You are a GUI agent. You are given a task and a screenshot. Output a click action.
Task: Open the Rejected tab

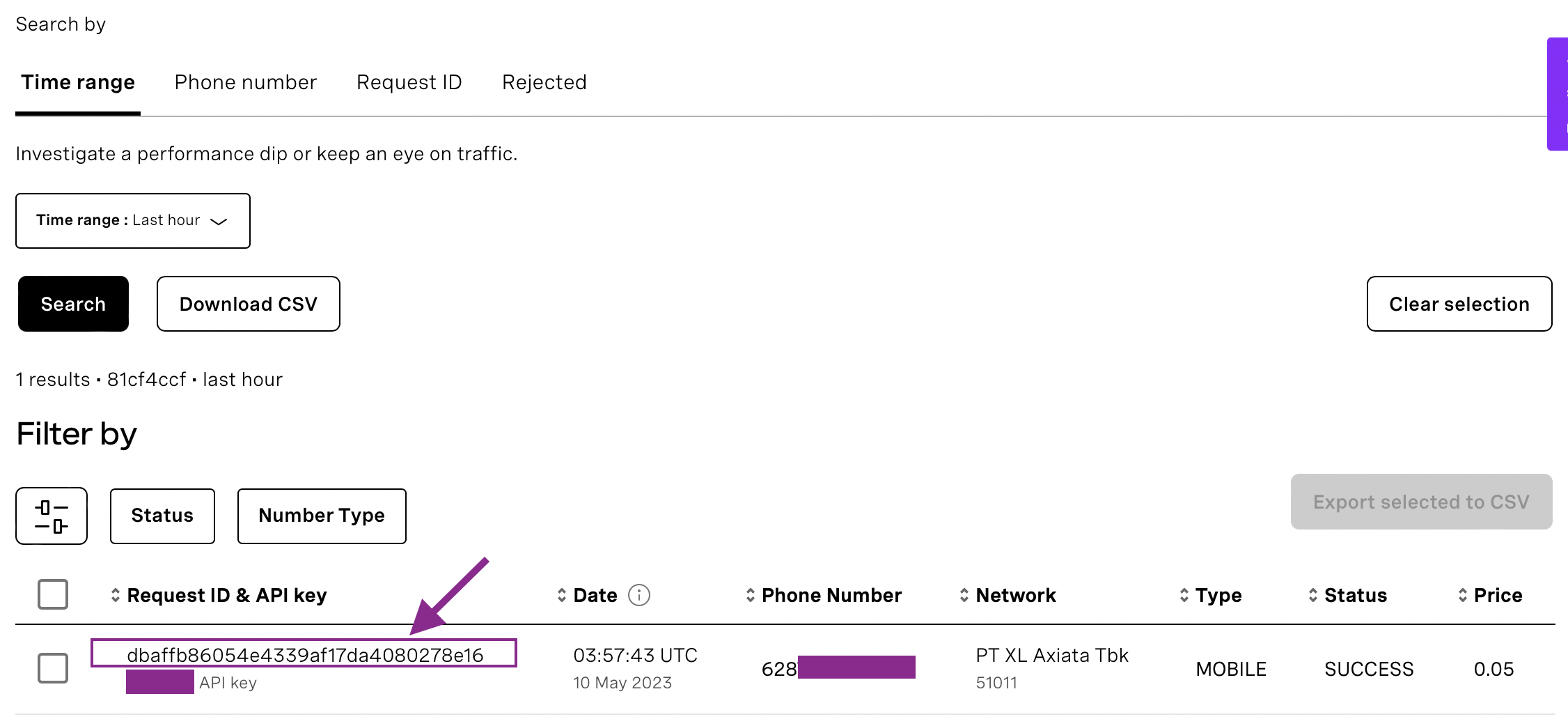click(x=544, y=82)
